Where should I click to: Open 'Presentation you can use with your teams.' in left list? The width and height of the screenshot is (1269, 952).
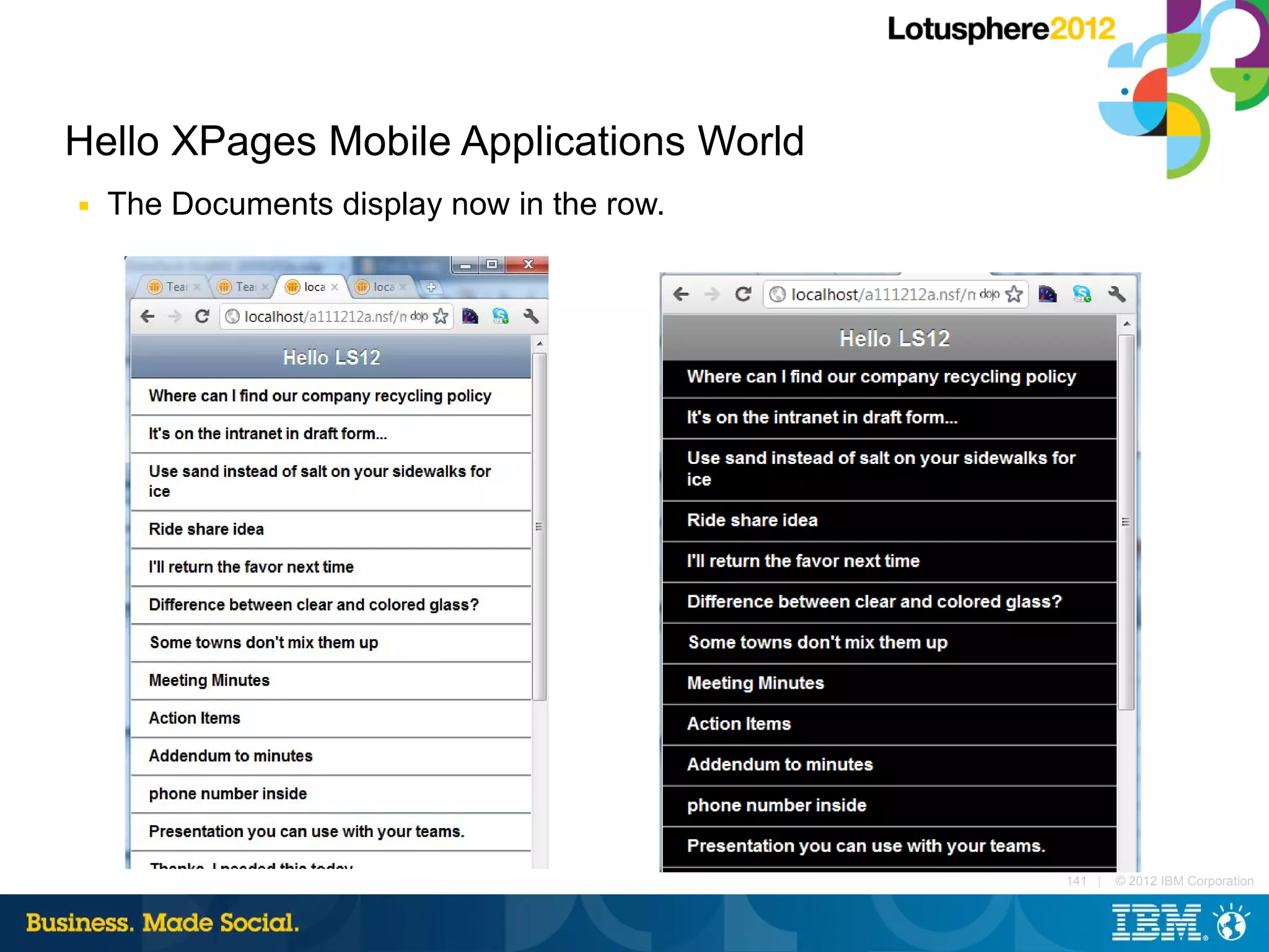pyautogui.click(x=331, y=832)
